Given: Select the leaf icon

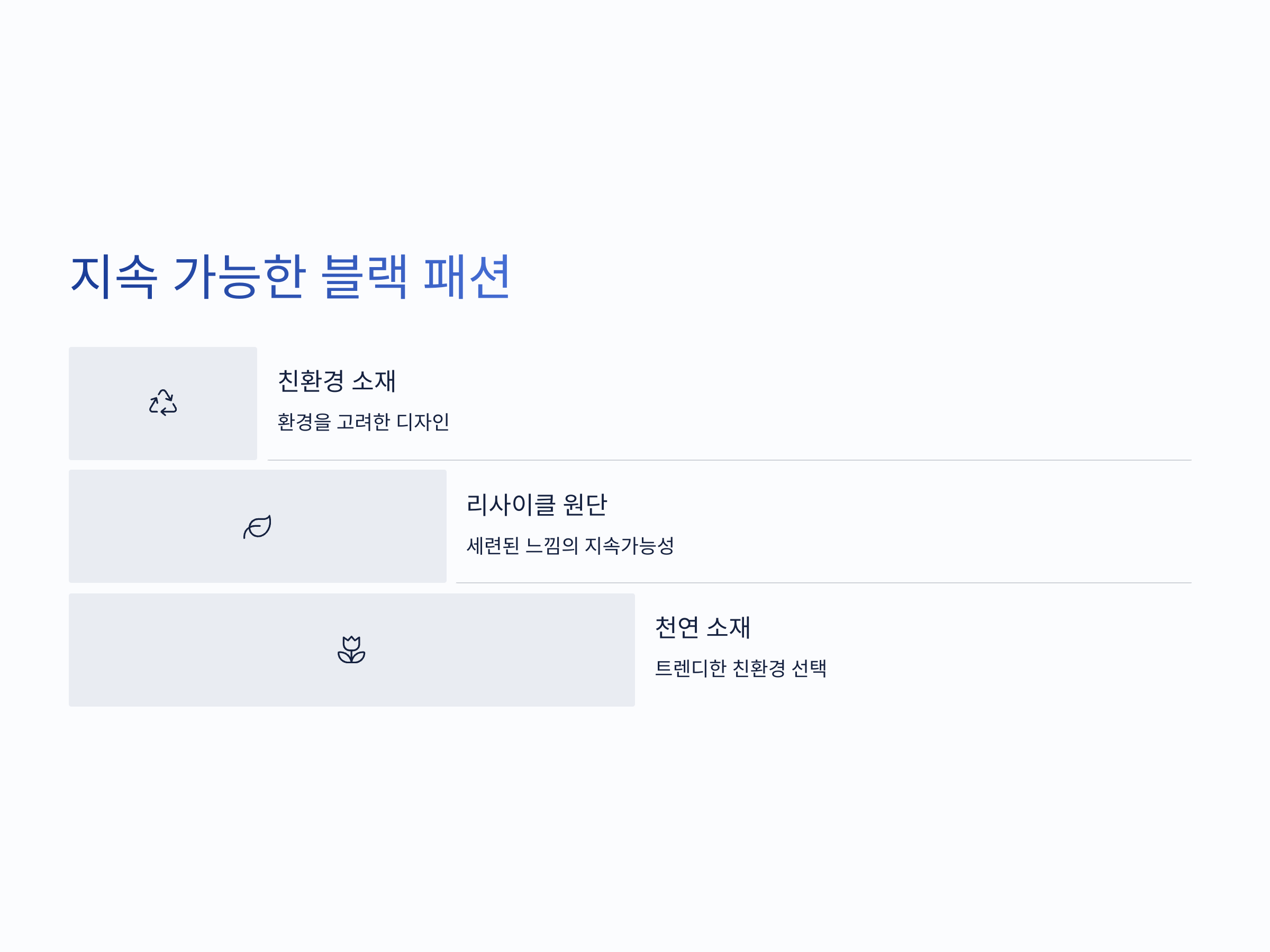Looking at the screenshot, I should tap(257, 526).
